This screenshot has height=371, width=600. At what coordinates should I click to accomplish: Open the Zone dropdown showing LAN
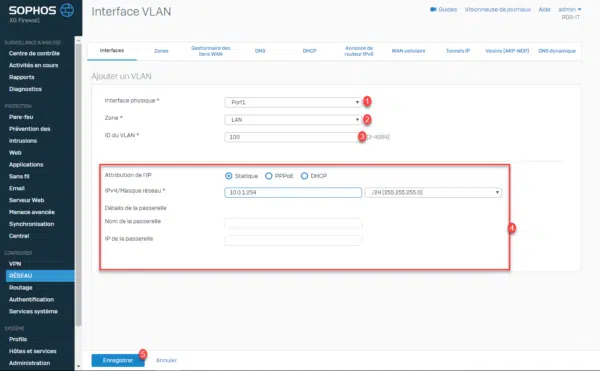tap(293, 120)
